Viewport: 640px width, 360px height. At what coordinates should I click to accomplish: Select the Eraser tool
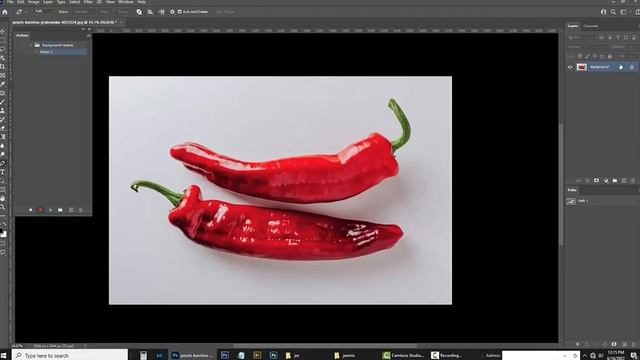(x=3, y=128)
